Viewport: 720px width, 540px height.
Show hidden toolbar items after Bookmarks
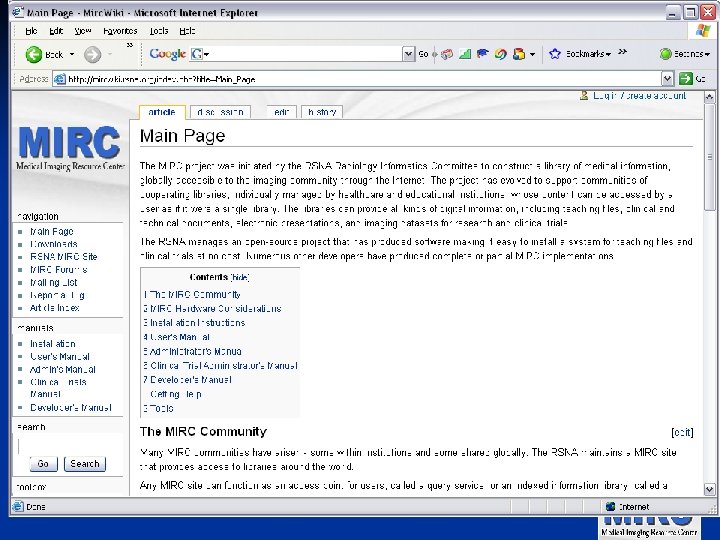[x=622, y=52]
